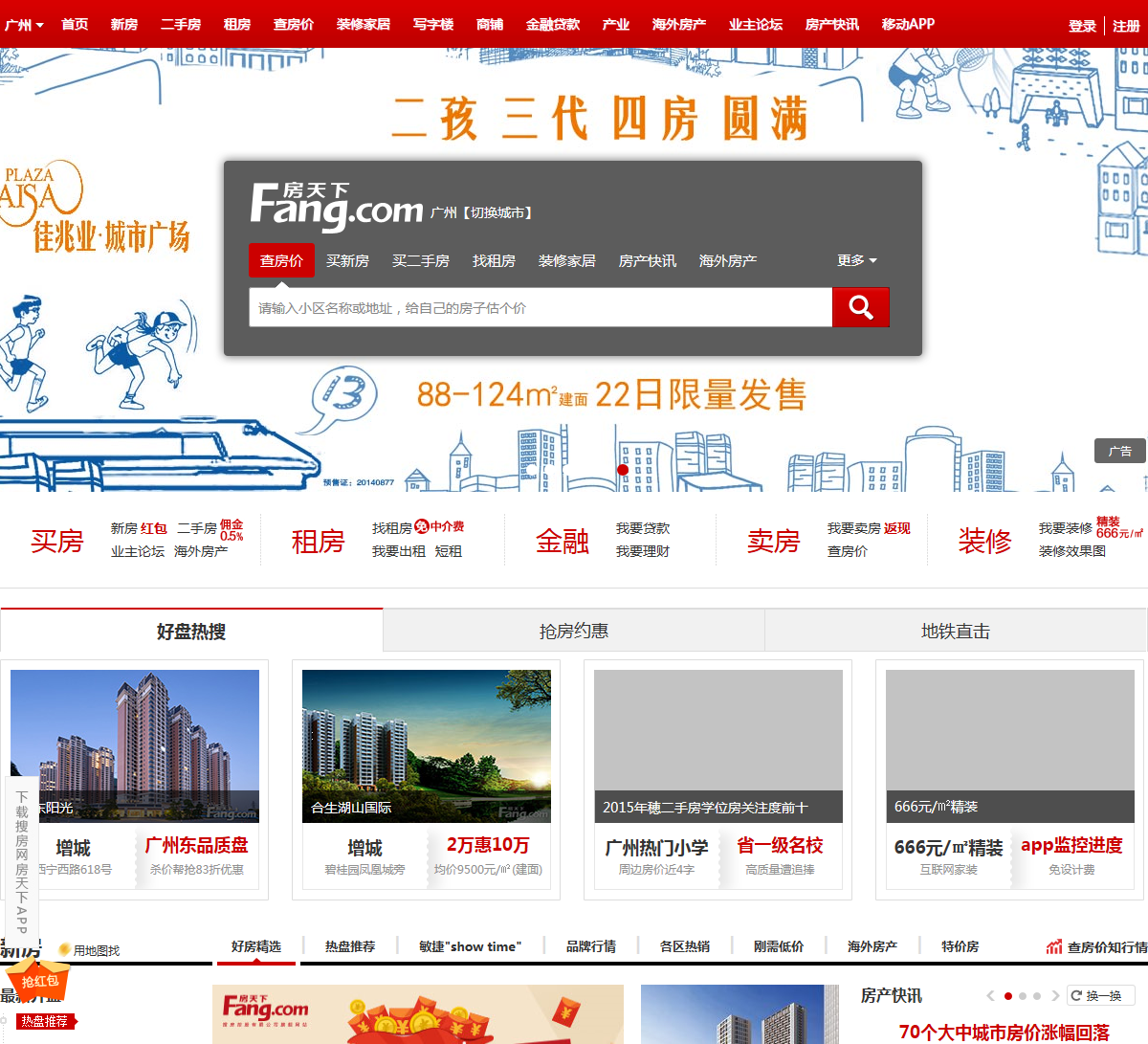Image resolution: width=1148 pixels, height=1044 pixels.
Task: Click the app监控进度 red link
Action: (1071, 845)
